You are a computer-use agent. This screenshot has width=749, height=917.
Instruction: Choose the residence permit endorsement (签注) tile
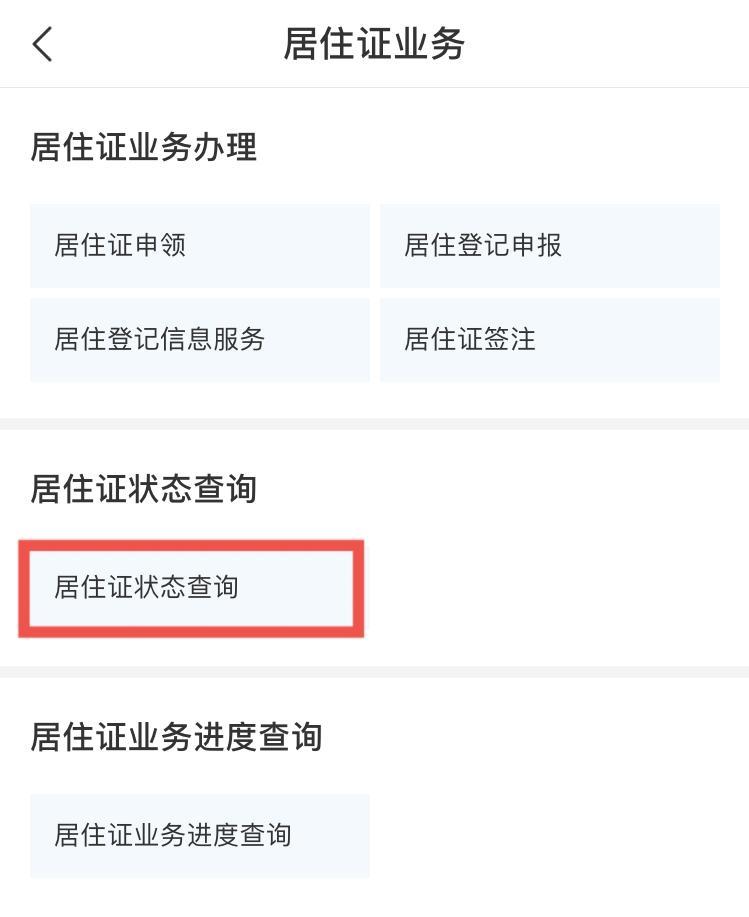pyautogui.click(x=549, y=340)
